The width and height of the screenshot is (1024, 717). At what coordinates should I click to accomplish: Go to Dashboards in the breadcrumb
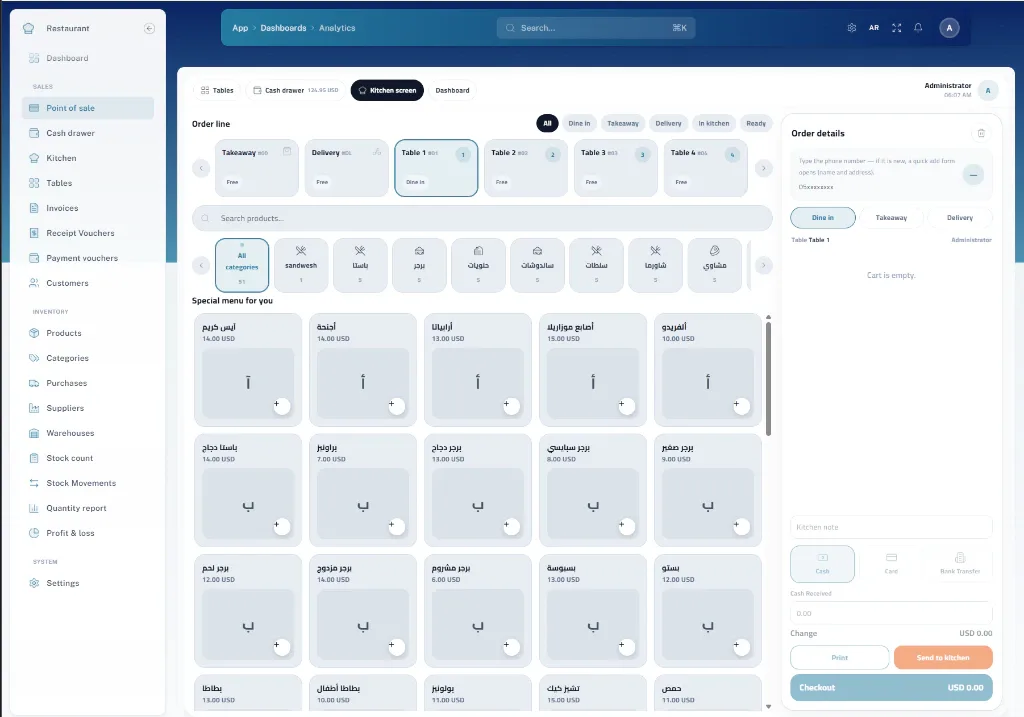pos(283,28)
